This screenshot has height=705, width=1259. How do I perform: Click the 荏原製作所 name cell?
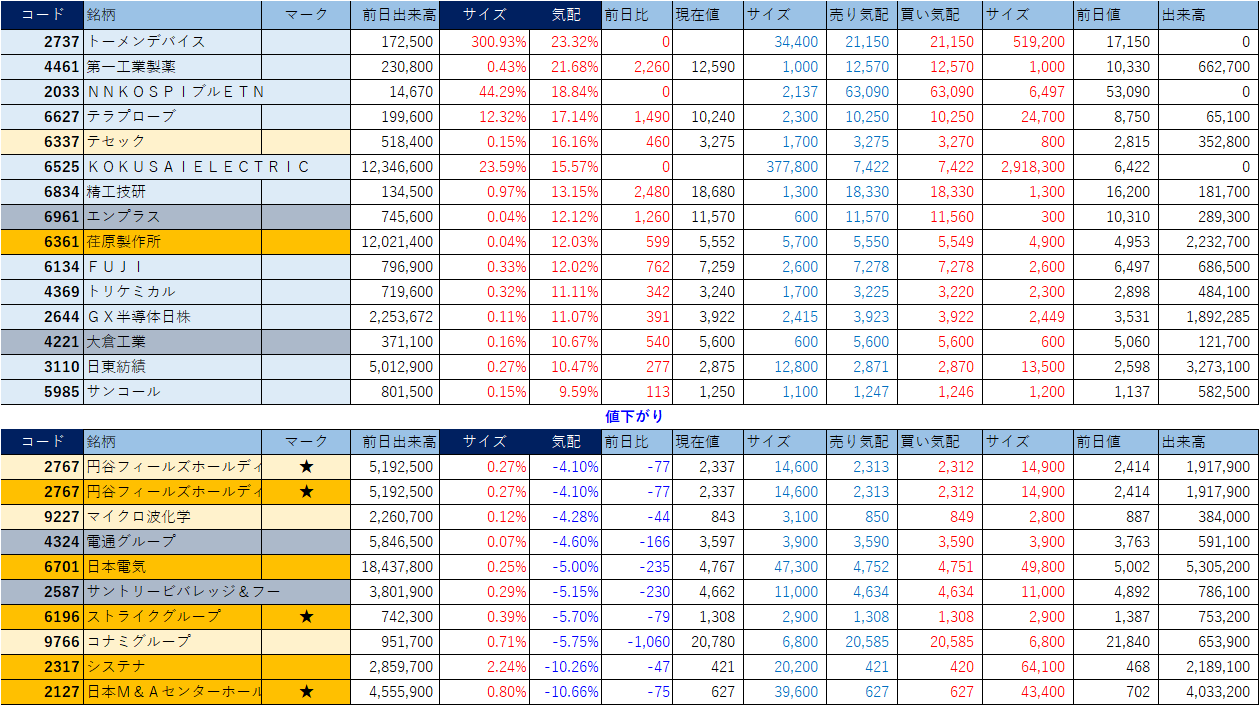[x=173, y=242]
